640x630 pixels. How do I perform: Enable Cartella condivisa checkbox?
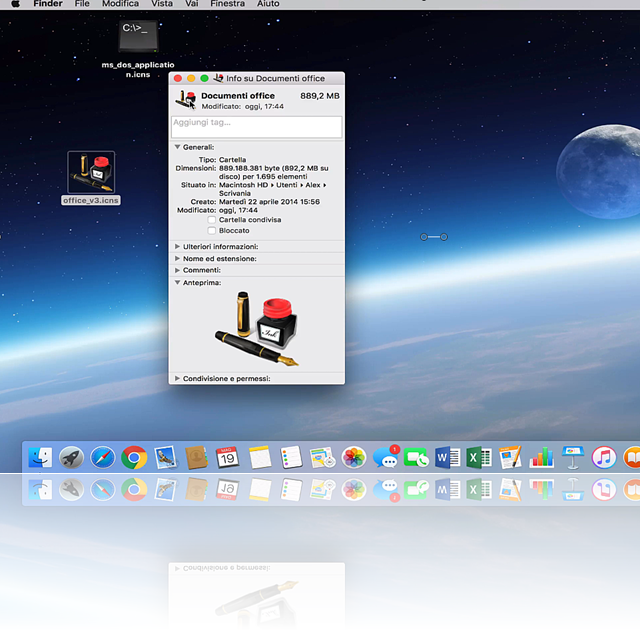click(x=211, y=220)
